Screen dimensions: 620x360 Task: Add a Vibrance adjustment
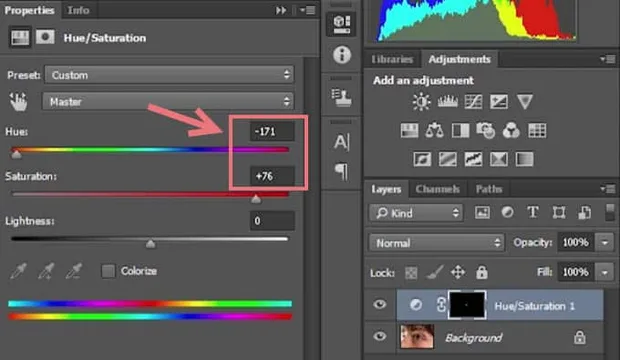coord(525,102)
